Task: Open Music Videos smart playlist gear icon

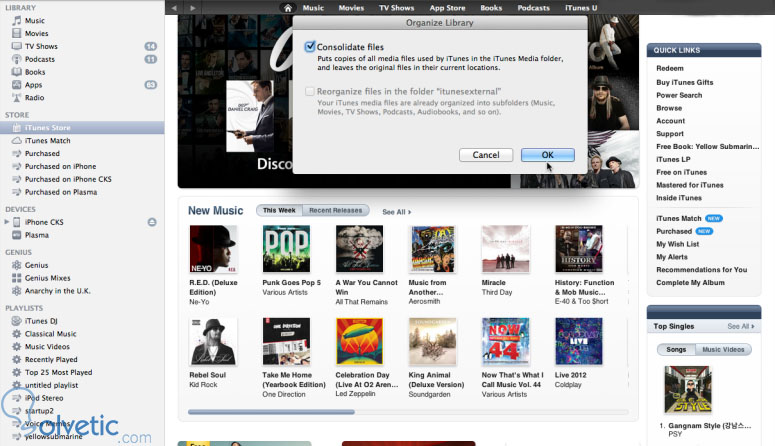Action: pyautogui.click(x=17, y=347)
